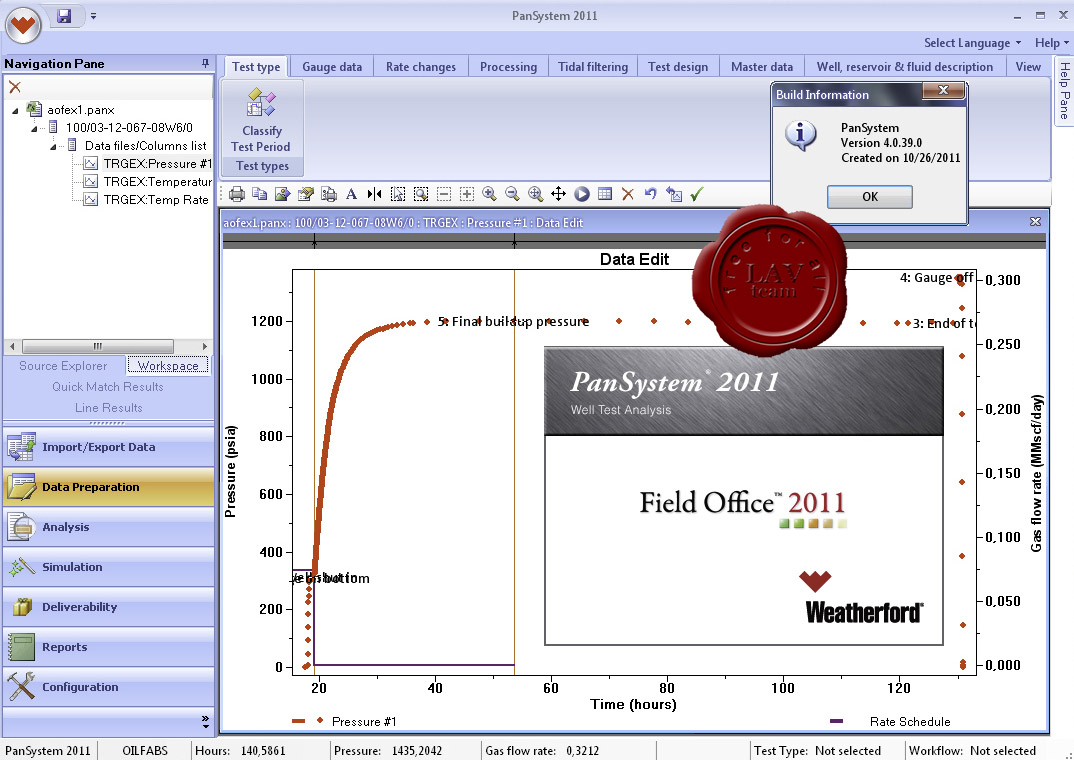Image resolution: width=1074 pixels, height=760 pixels.
Task: Export the plot as a picture
Action: tap(283, 194)
